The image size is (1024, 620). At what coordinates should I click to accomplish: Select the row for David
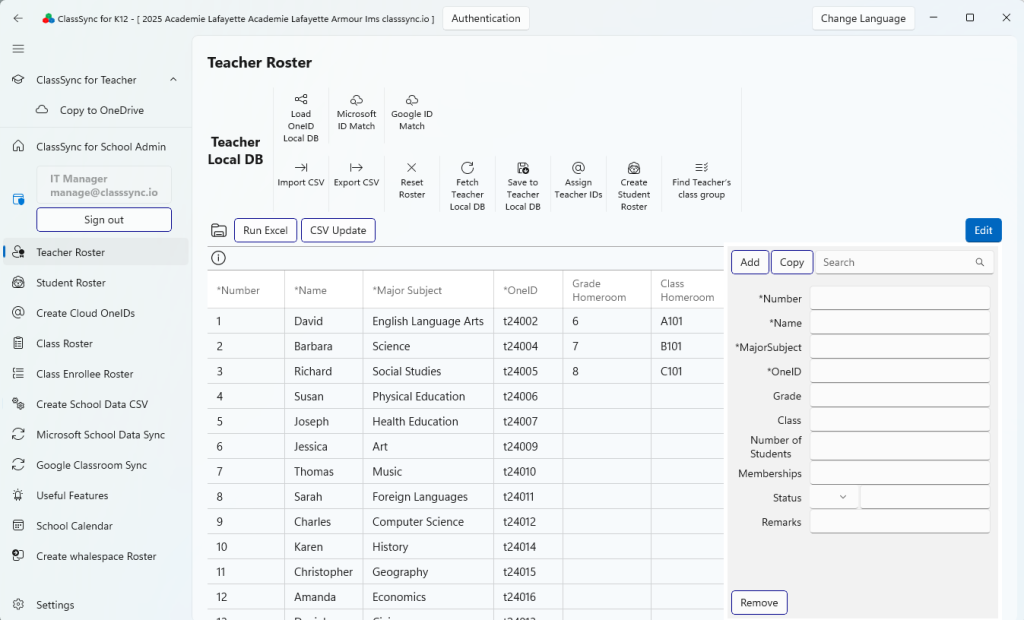pyautogui.click(x=465, y=321)
